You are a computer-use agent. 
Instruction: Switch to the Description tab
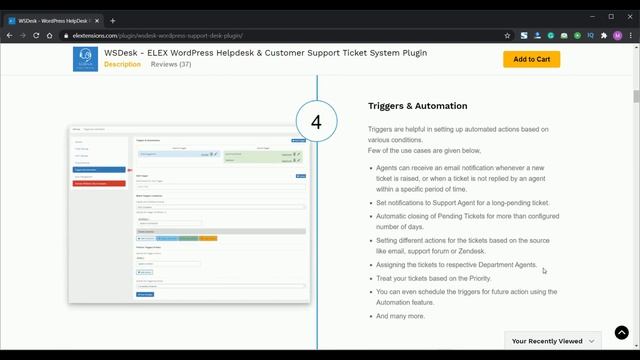[x=122, y=64]
